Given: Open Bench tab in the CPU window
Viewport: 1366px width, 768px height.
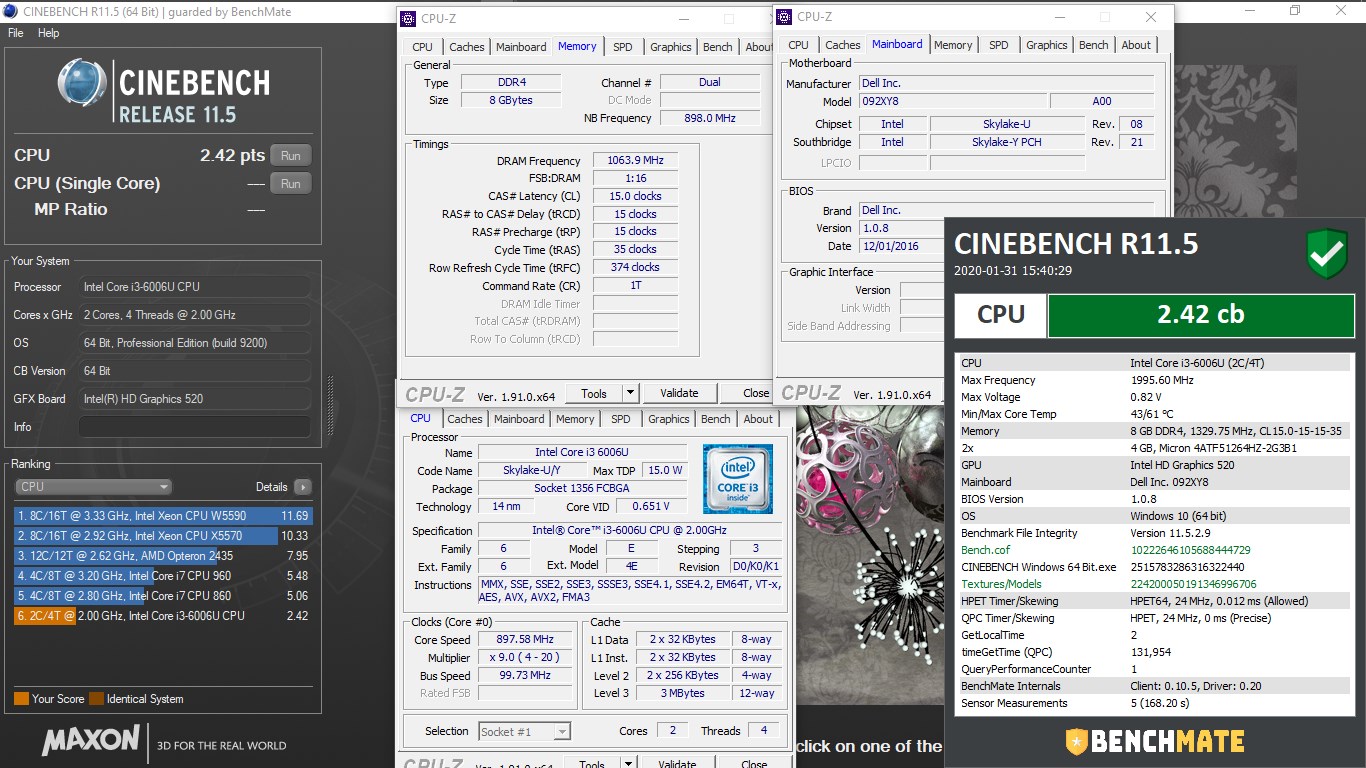Looking at the screenshot, I should click(716, 419).
